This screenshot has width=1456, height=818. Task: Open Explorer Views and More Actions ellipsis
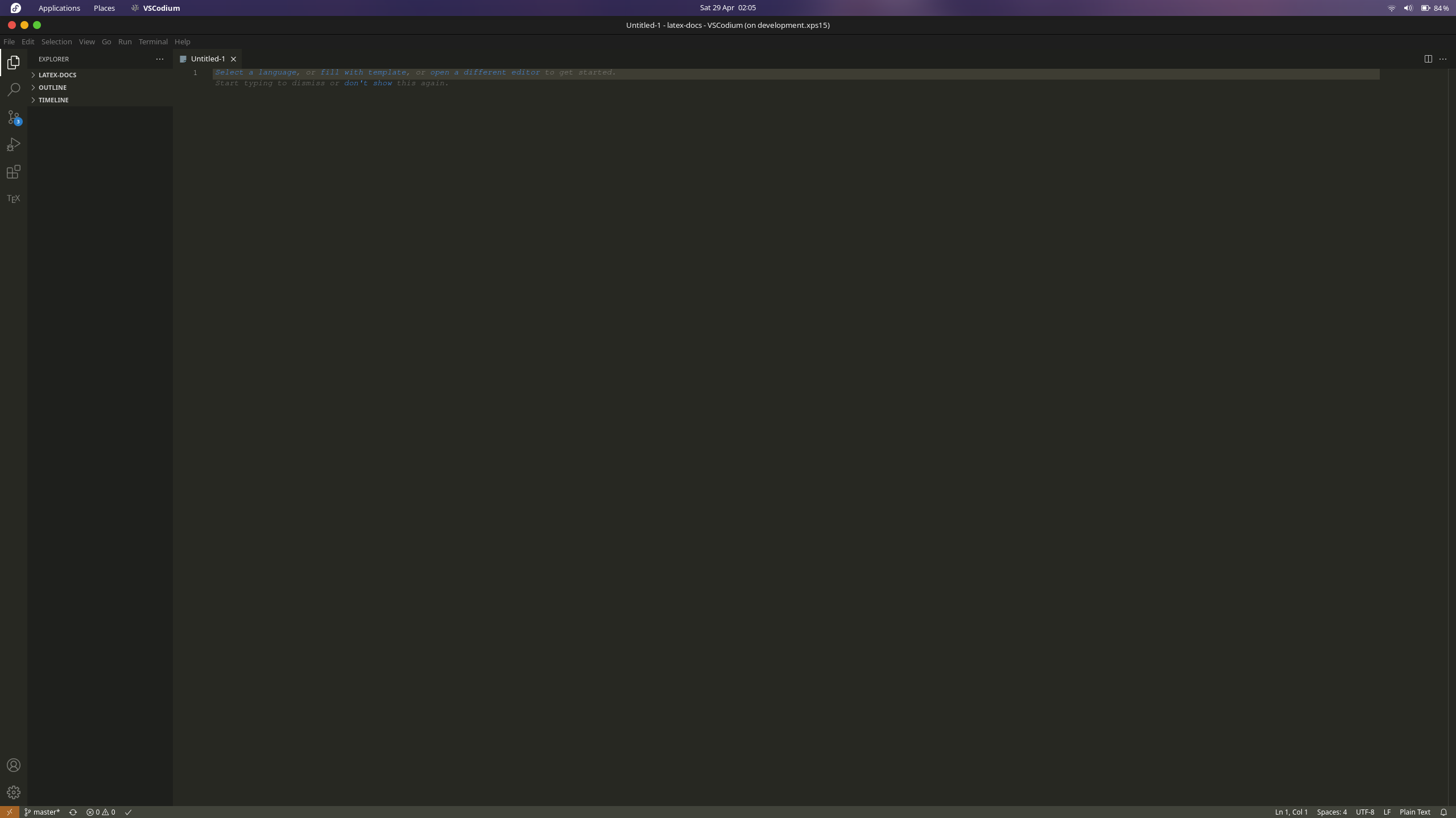tap(160, 59)
